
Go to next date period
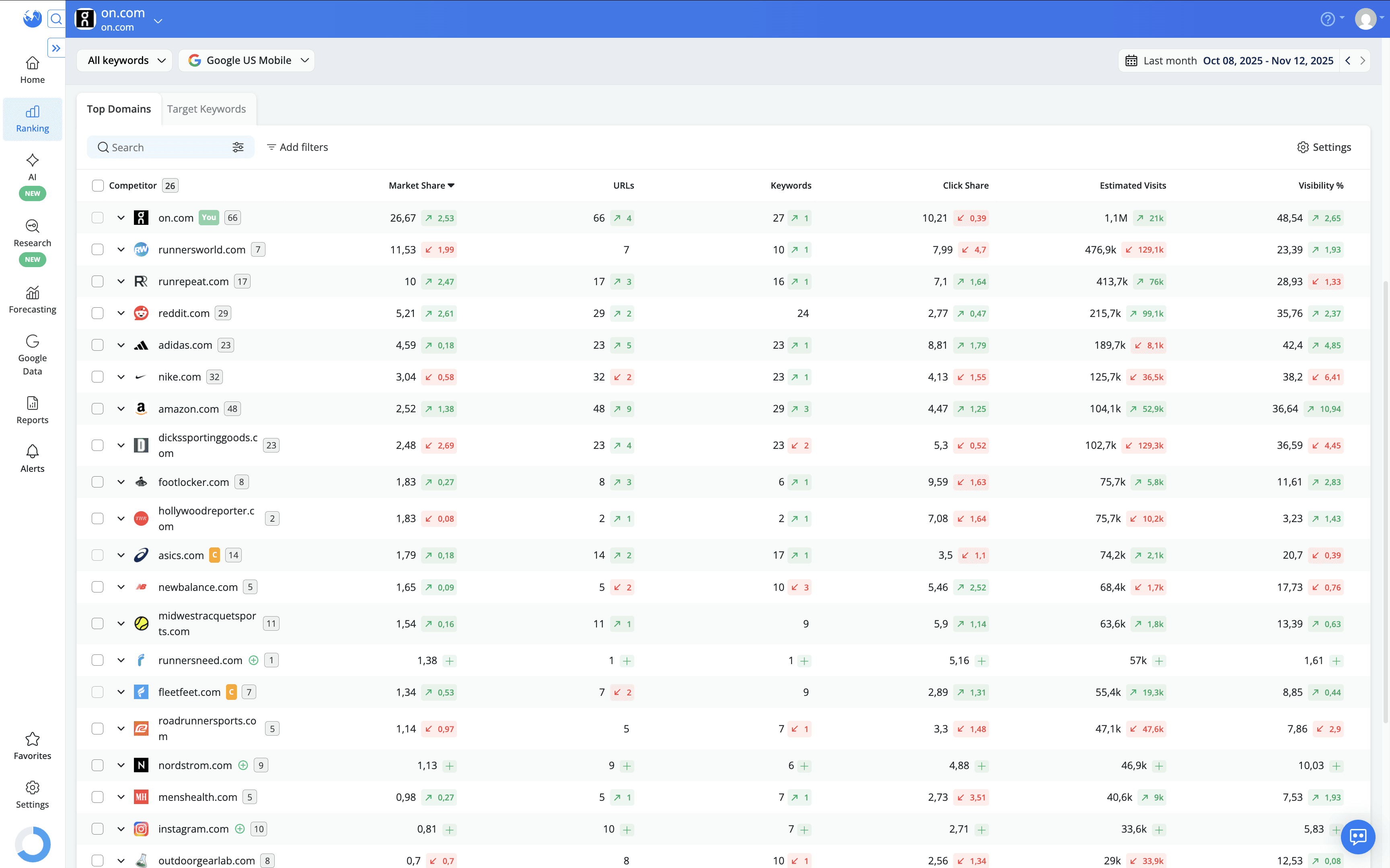click(1363, 61)
